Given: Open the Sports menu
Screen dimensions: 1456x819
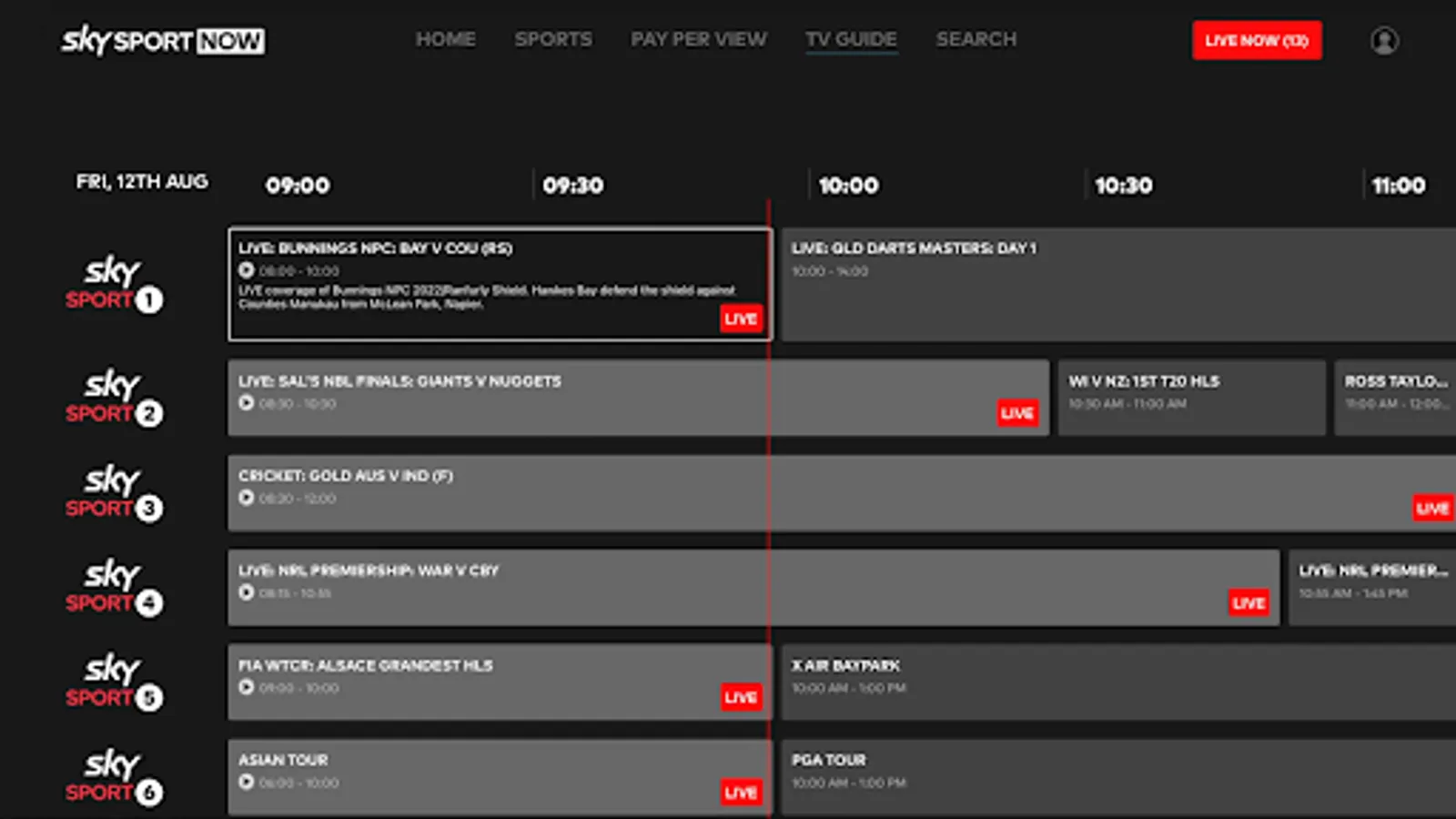Looking at the screenshot, I should [x=553, y=39].
